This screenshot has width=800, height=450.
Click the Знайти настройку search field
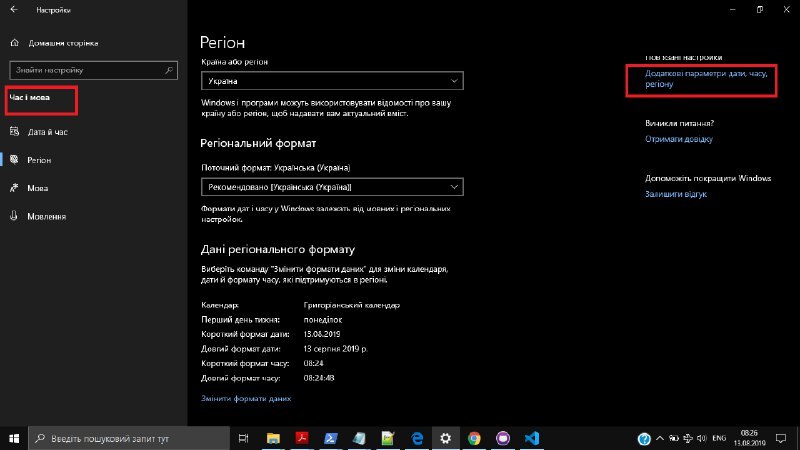pos(93,70)
